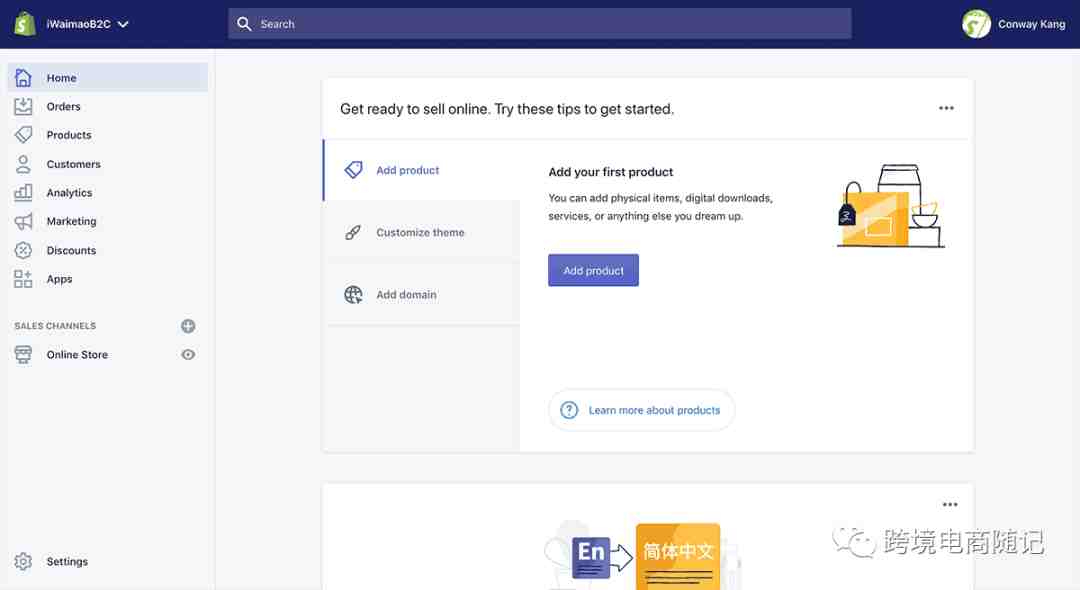Click the Shopify bag logo
This screenshot has width=1080, height=590.
(25, 24)
